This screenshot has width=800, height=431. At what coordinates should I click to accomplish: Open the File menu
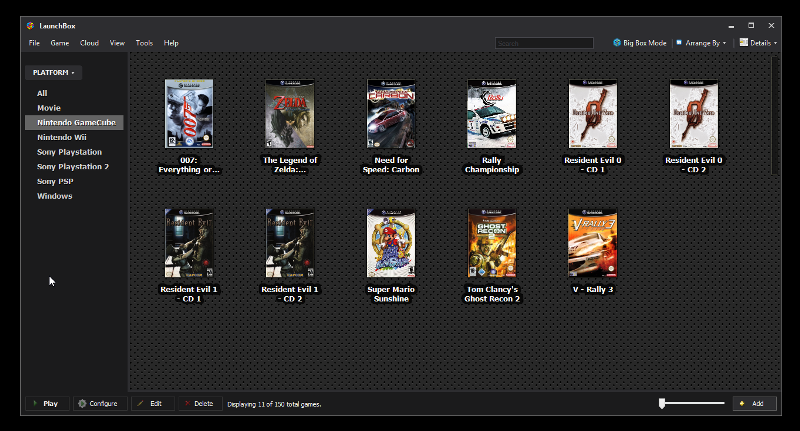pyautogui.click(x=34, y=43)
